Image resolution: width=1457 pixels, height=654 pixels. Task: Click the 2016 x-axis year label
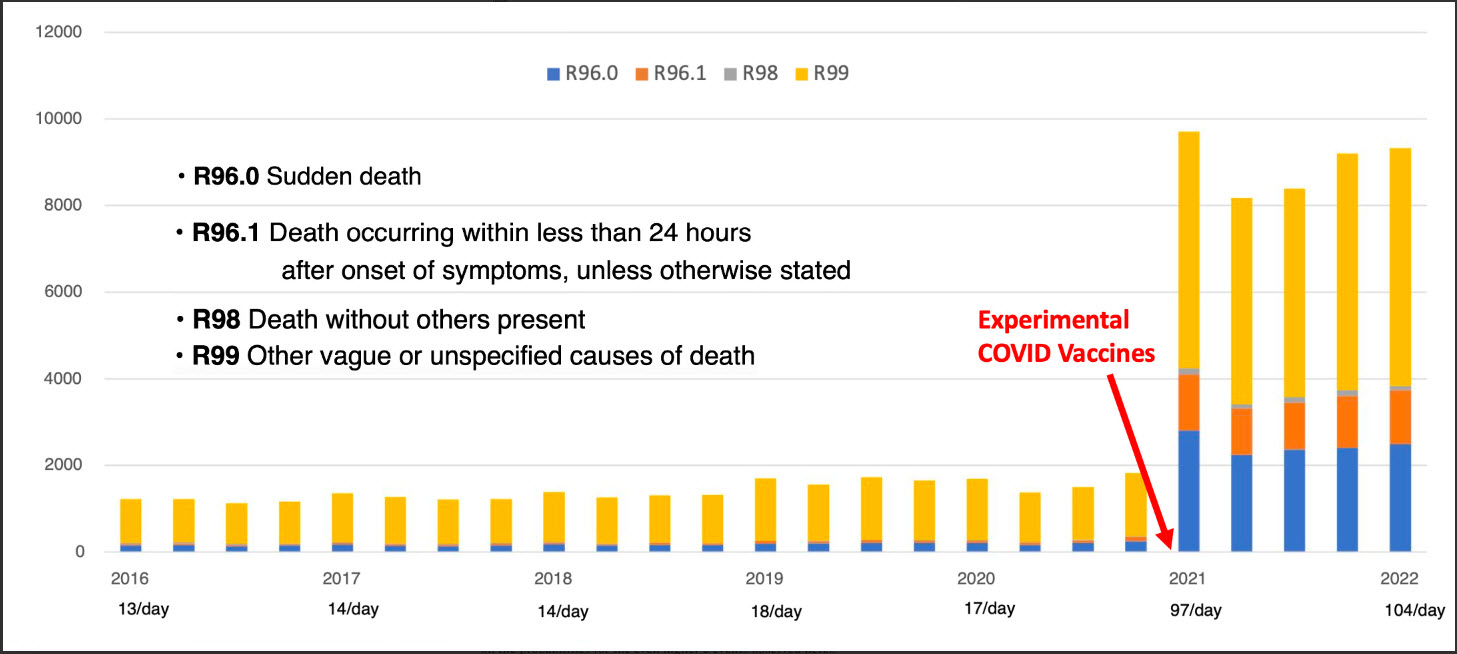coord(130,579)
